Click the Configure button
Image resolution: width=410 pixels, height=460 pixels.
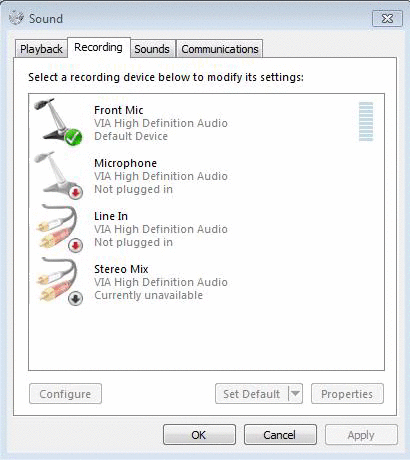click(x=65, y=394)
